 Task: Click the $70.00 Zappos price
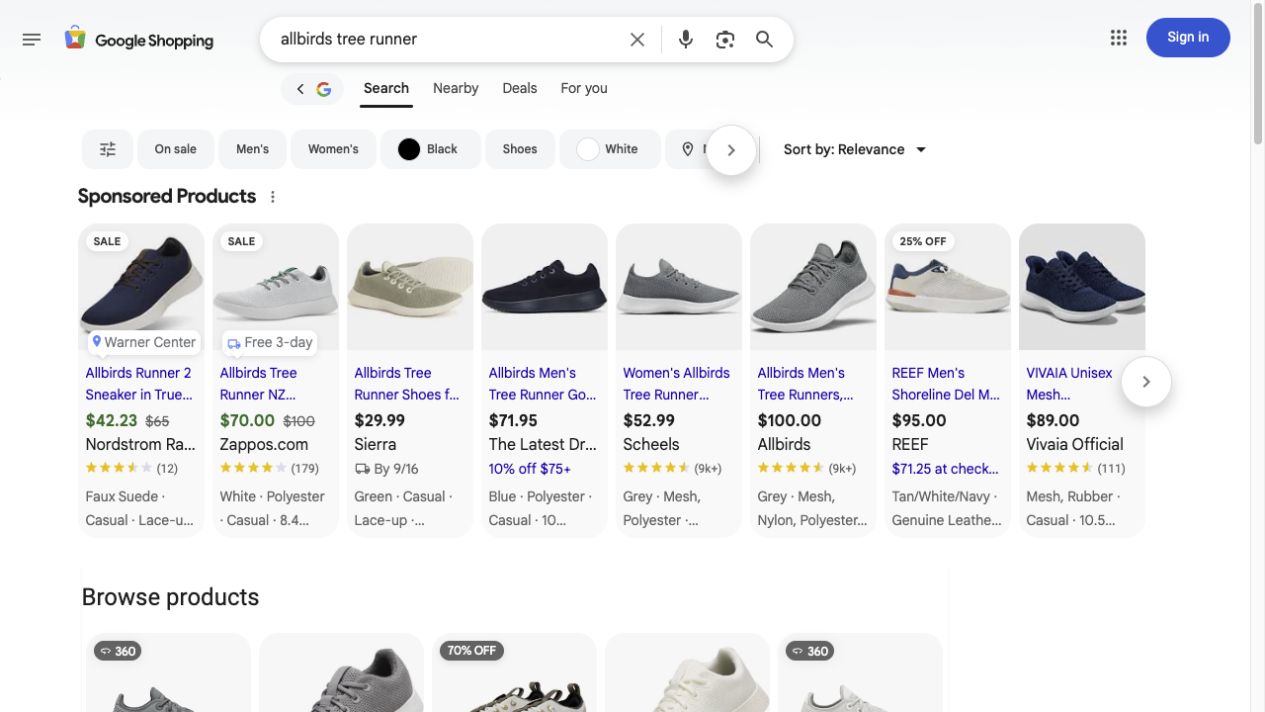click(x=247, y=420)
